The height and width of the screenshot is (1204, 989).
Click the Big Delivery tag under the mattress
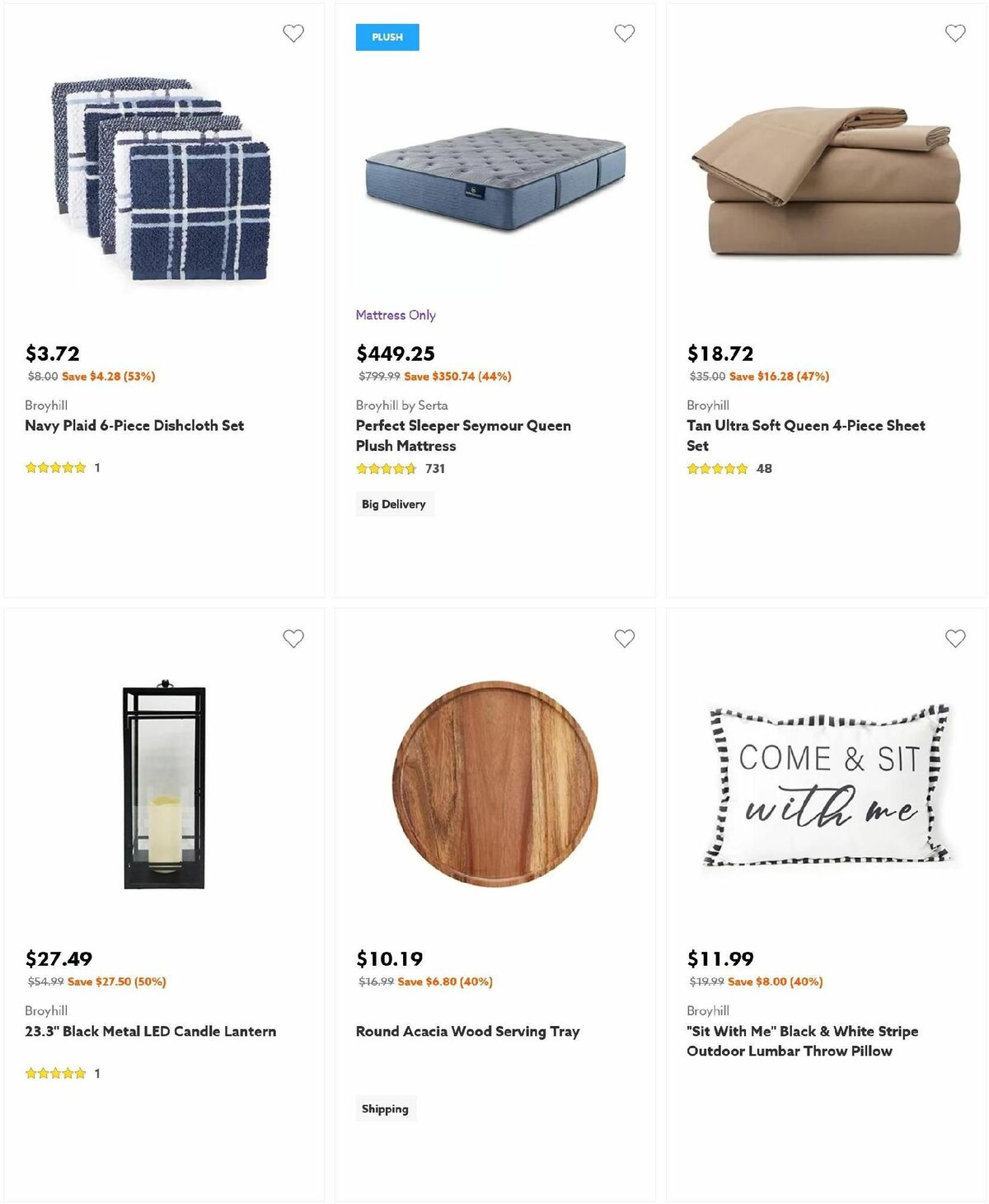[394, 504]
